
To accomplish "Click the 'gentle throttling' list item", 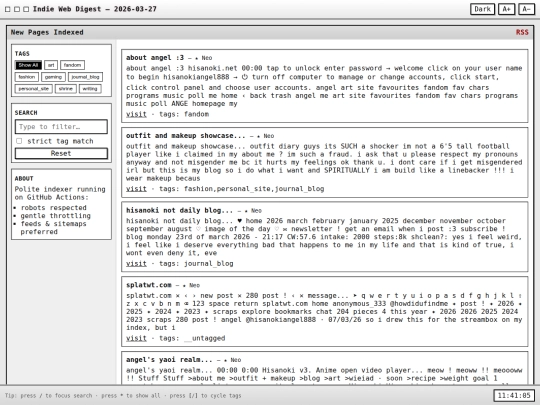I will coord(55,216).
